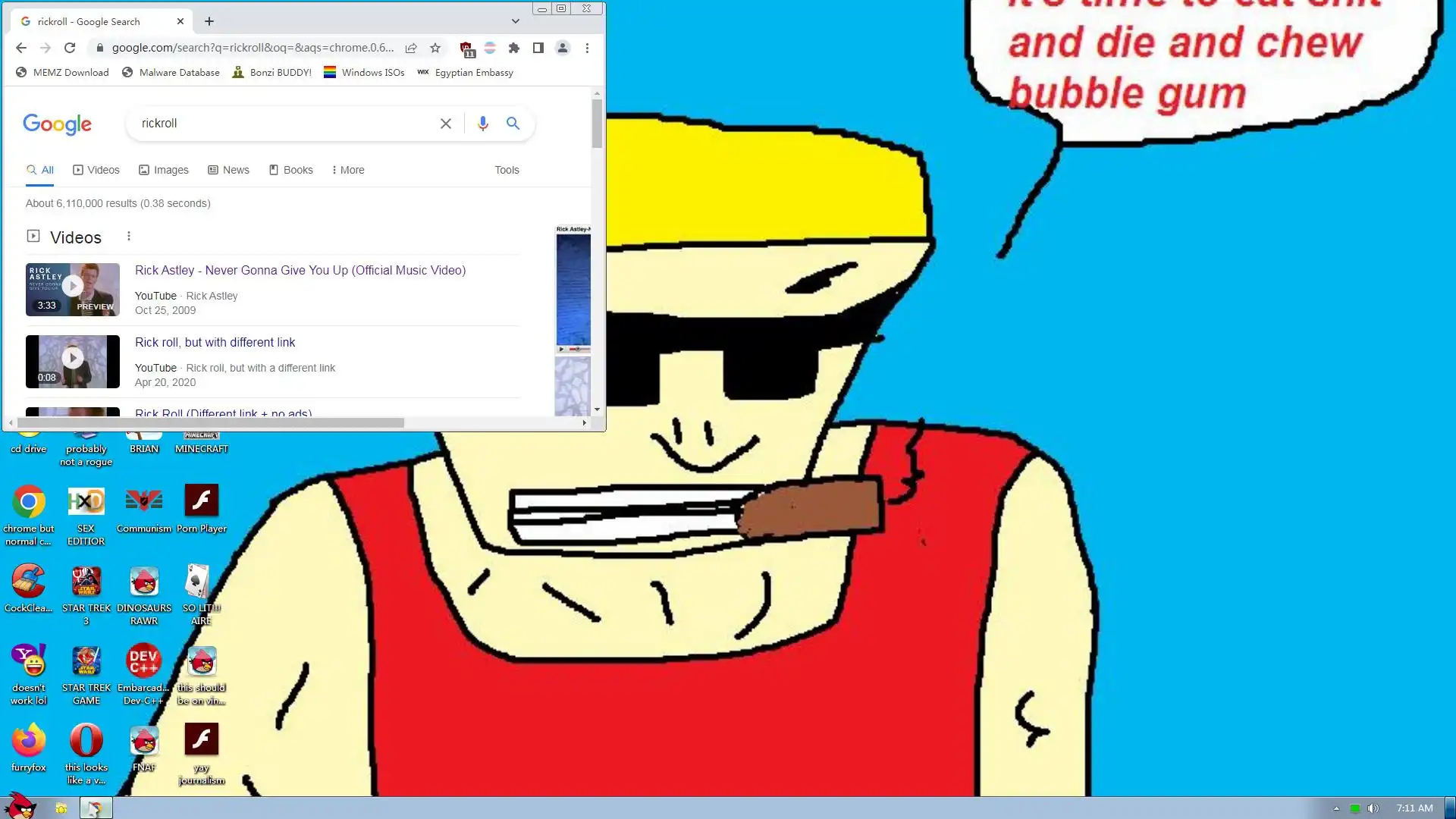Viewport: 1456px width, 819px height.
Task: Click the voice search microphone icon
Action: [x=482, y=124]
